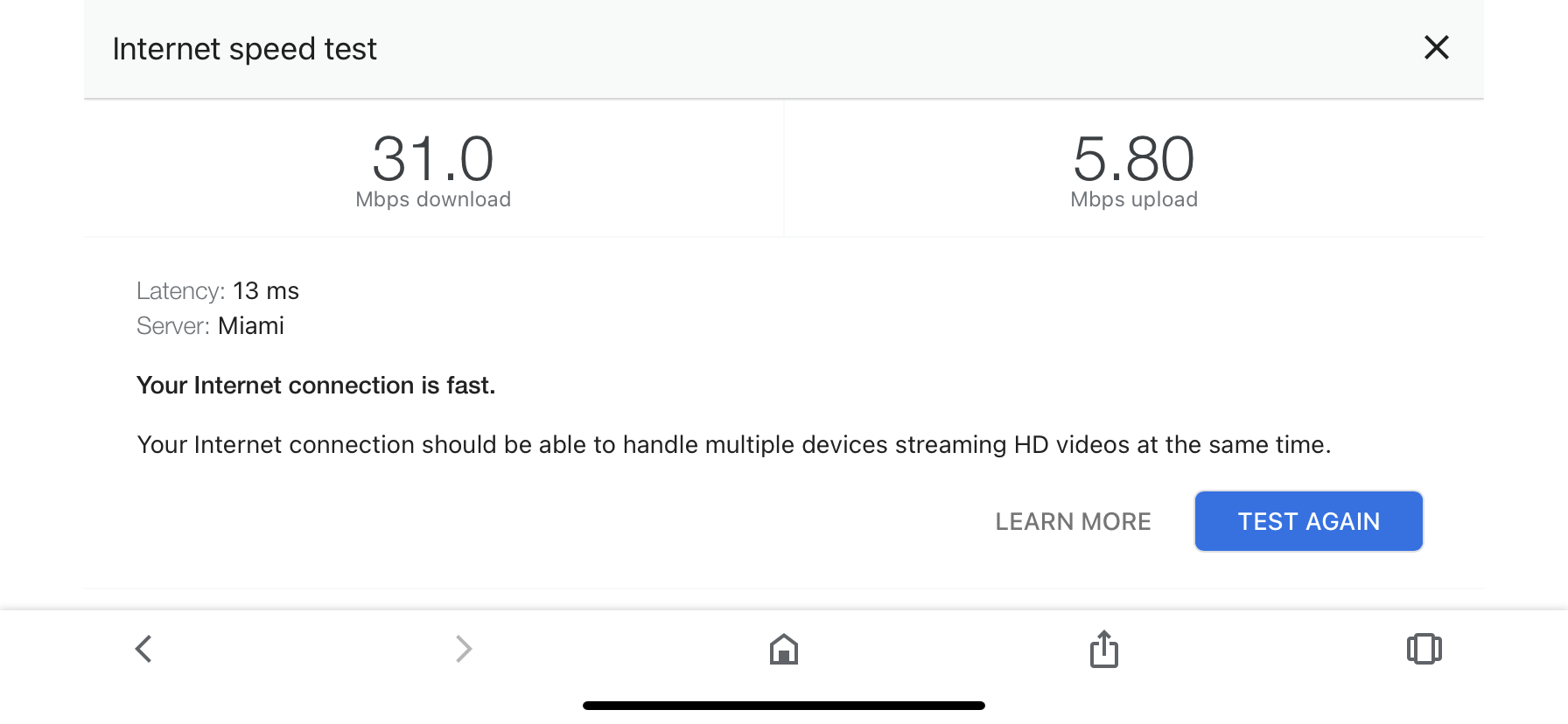Click "Your Internet connection is fast" heading
The image size is (1568, 724).
coord(316,386)
